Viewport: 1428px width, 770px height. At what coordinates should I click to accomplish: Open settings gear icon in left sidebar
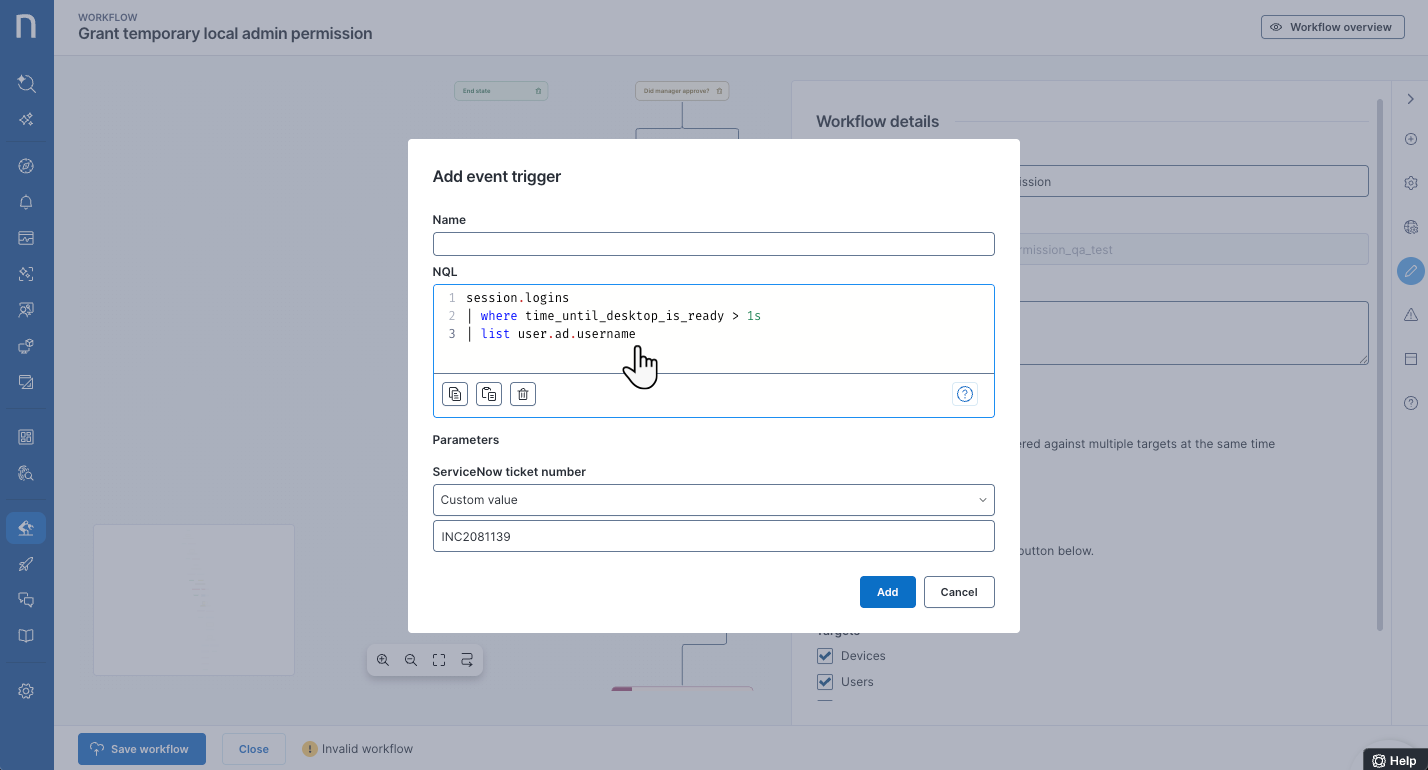coord(27,691)
